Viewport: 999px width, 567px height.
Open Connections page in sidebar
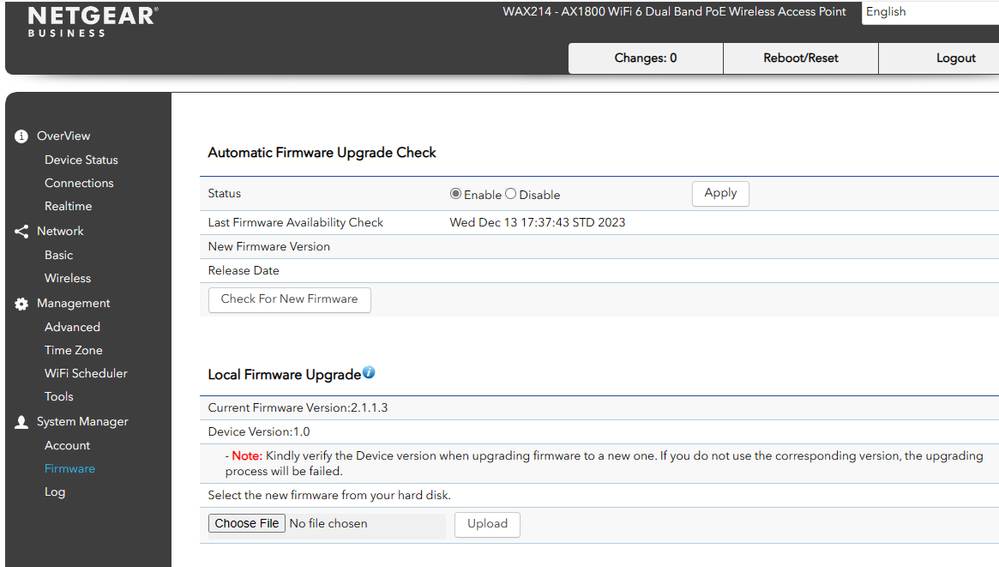pos(79,183)
